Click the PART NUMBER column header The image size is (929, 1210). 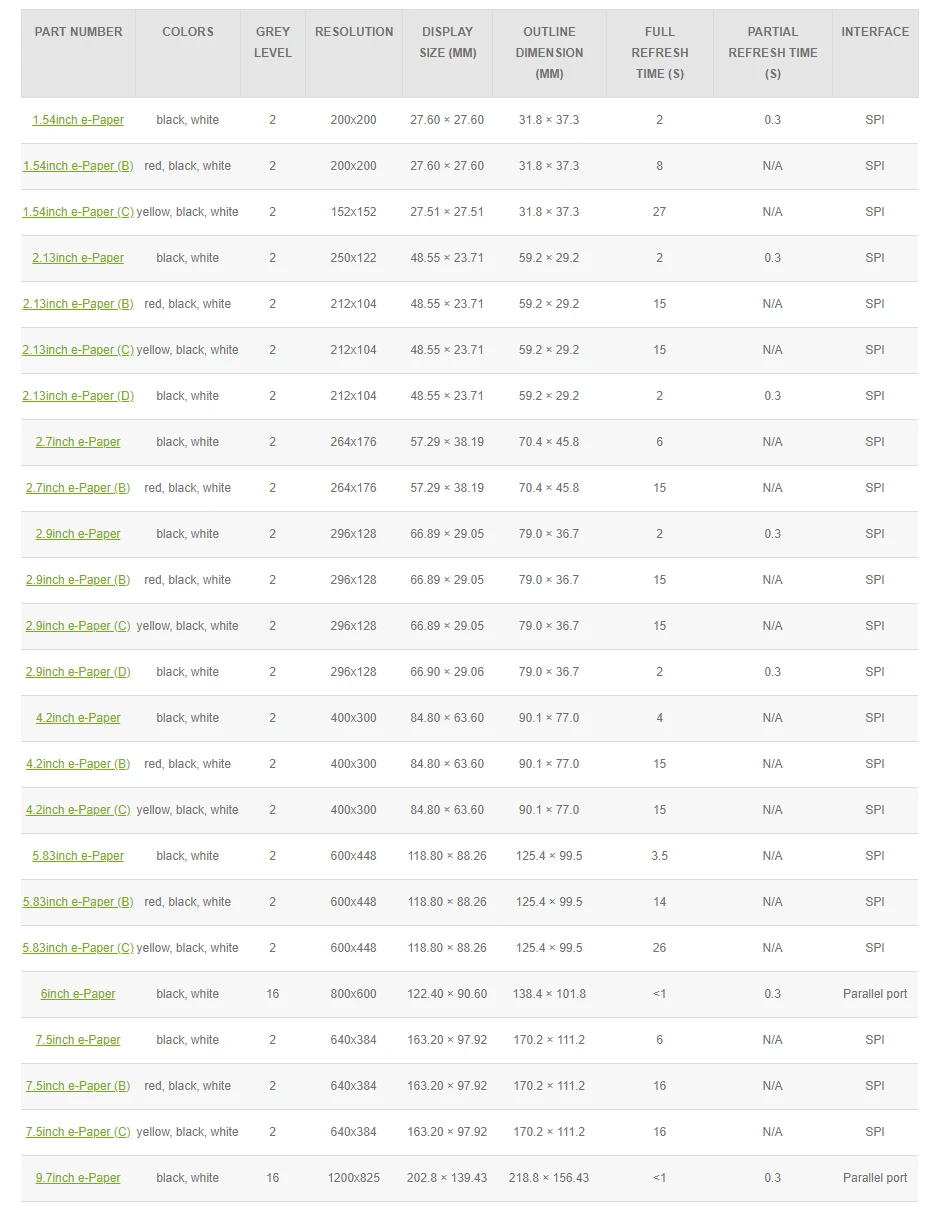pos(79,32)
